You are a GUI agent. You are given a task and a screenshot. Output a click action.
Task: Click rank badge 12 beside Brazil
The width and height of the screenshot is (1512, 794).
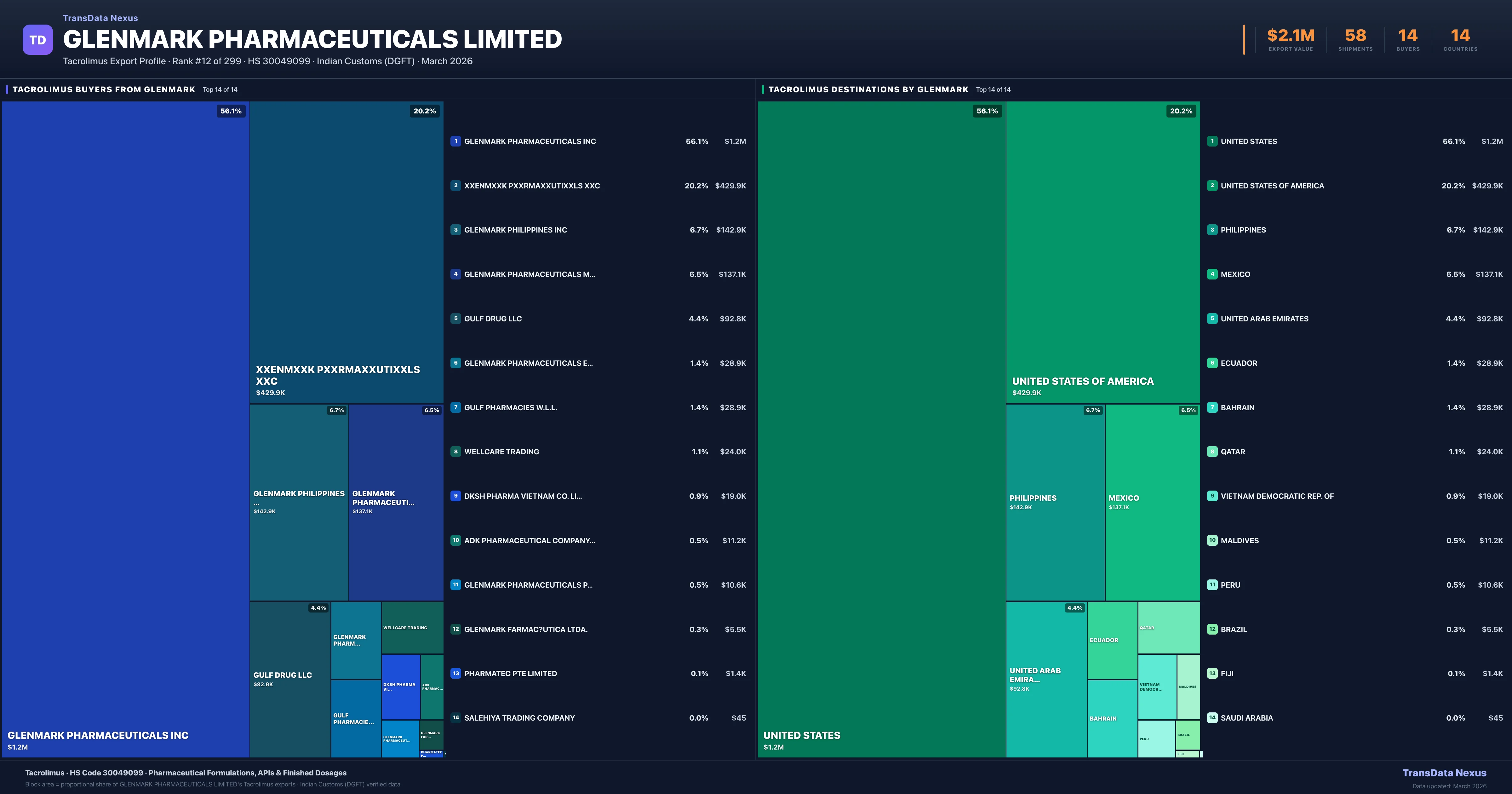pos(1212,629)
